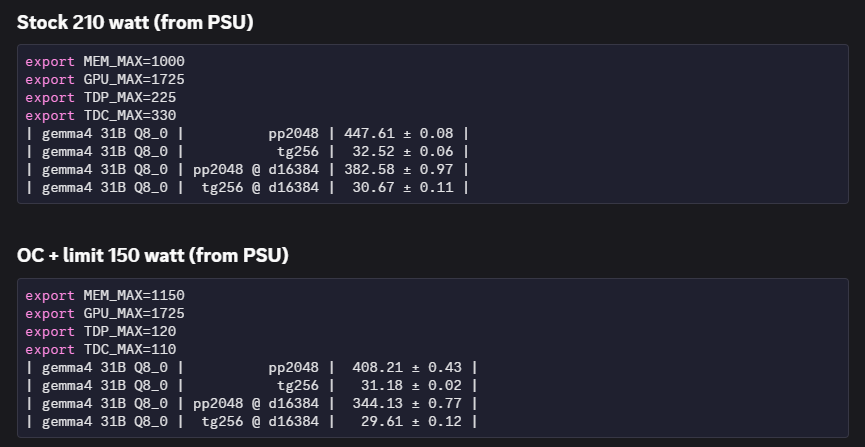Click the 29.61 ± 0.12 value
The width and height of the screenshot is (865, 447).
[x=411, y=421]
